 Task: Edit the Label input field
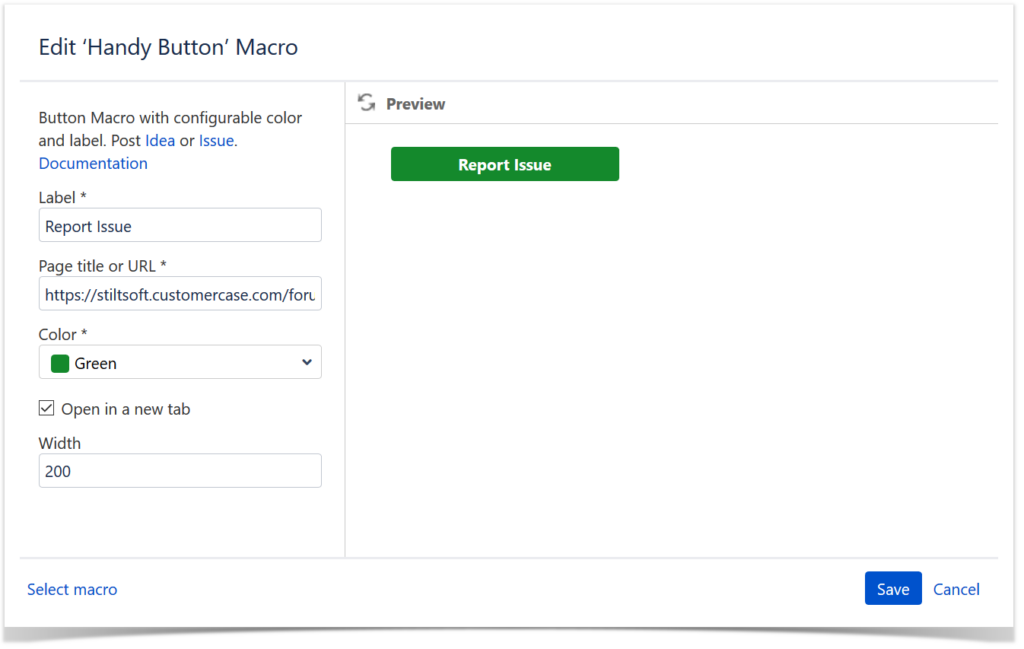click(x=180, y=225)
